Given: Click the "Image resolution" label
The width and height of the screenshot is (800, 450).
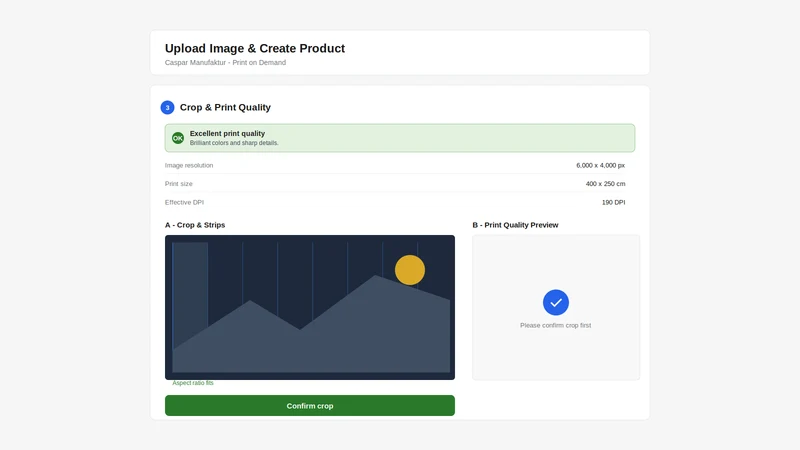Looking at the screenshot, I should click(189, 165).
